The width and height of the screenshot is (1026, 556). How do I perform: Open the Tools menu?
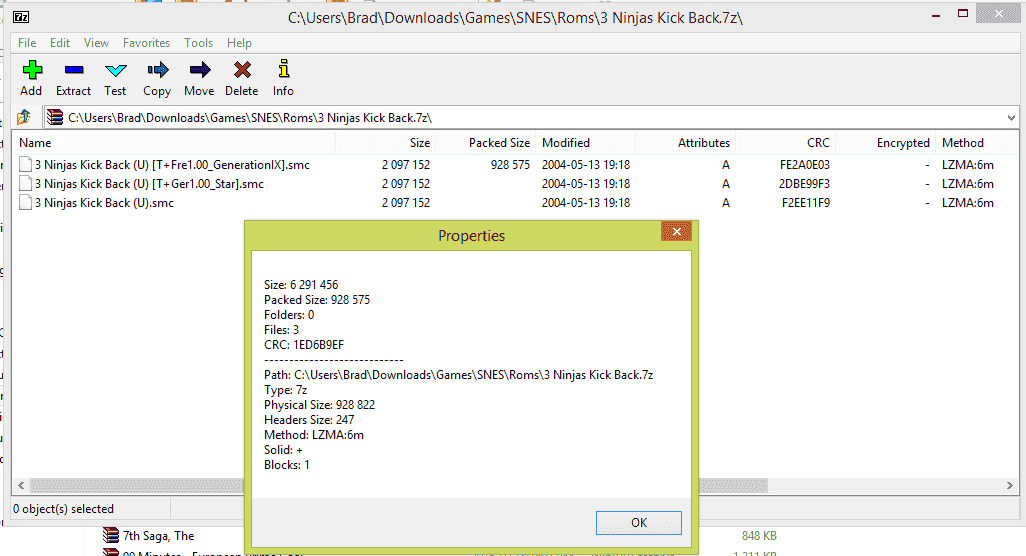click(x=198, y=43)
